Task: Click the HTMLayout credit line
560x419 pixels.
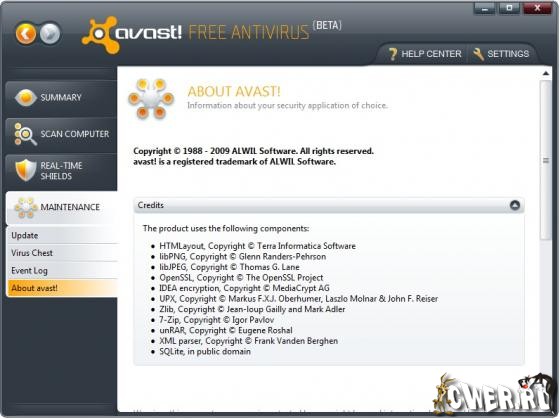Action: 258,246
